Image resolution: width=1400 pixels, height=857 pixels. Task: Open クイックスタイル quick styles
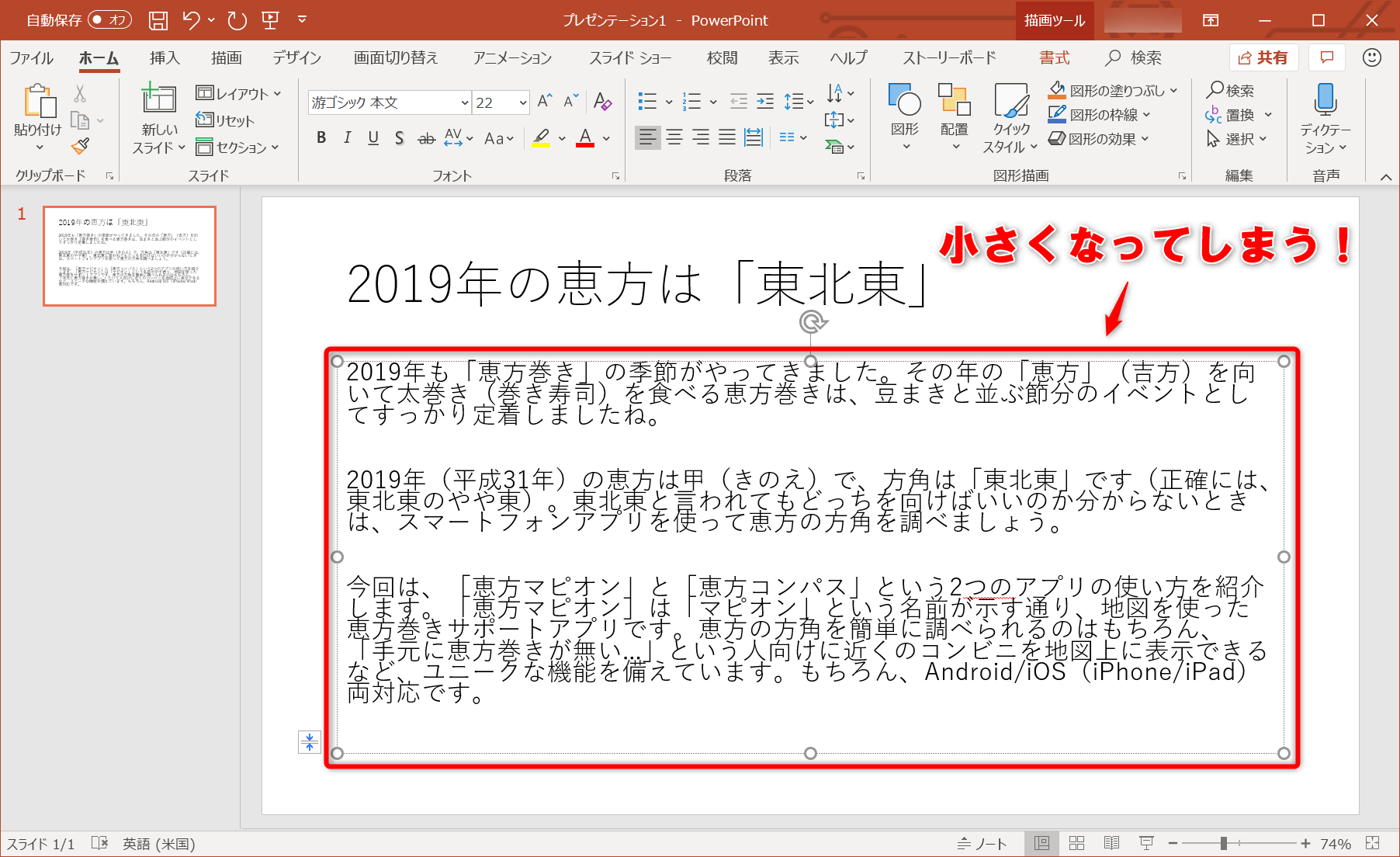coord(1010,118)
